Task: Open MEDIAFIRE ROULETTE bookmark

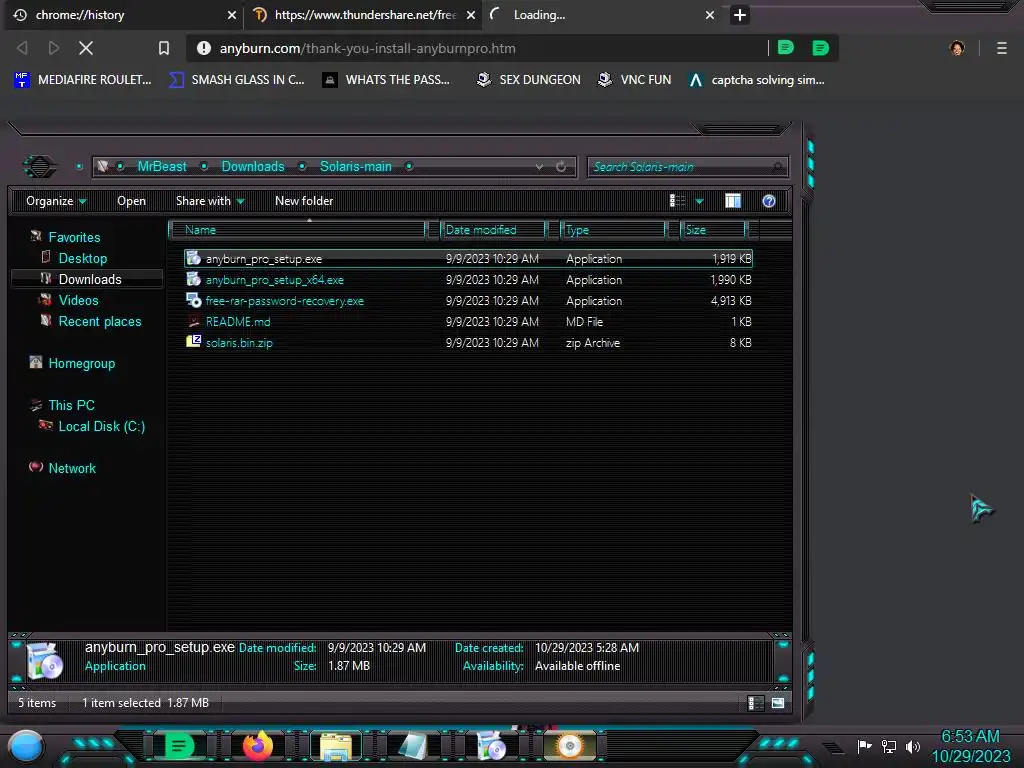Action: 83,80
